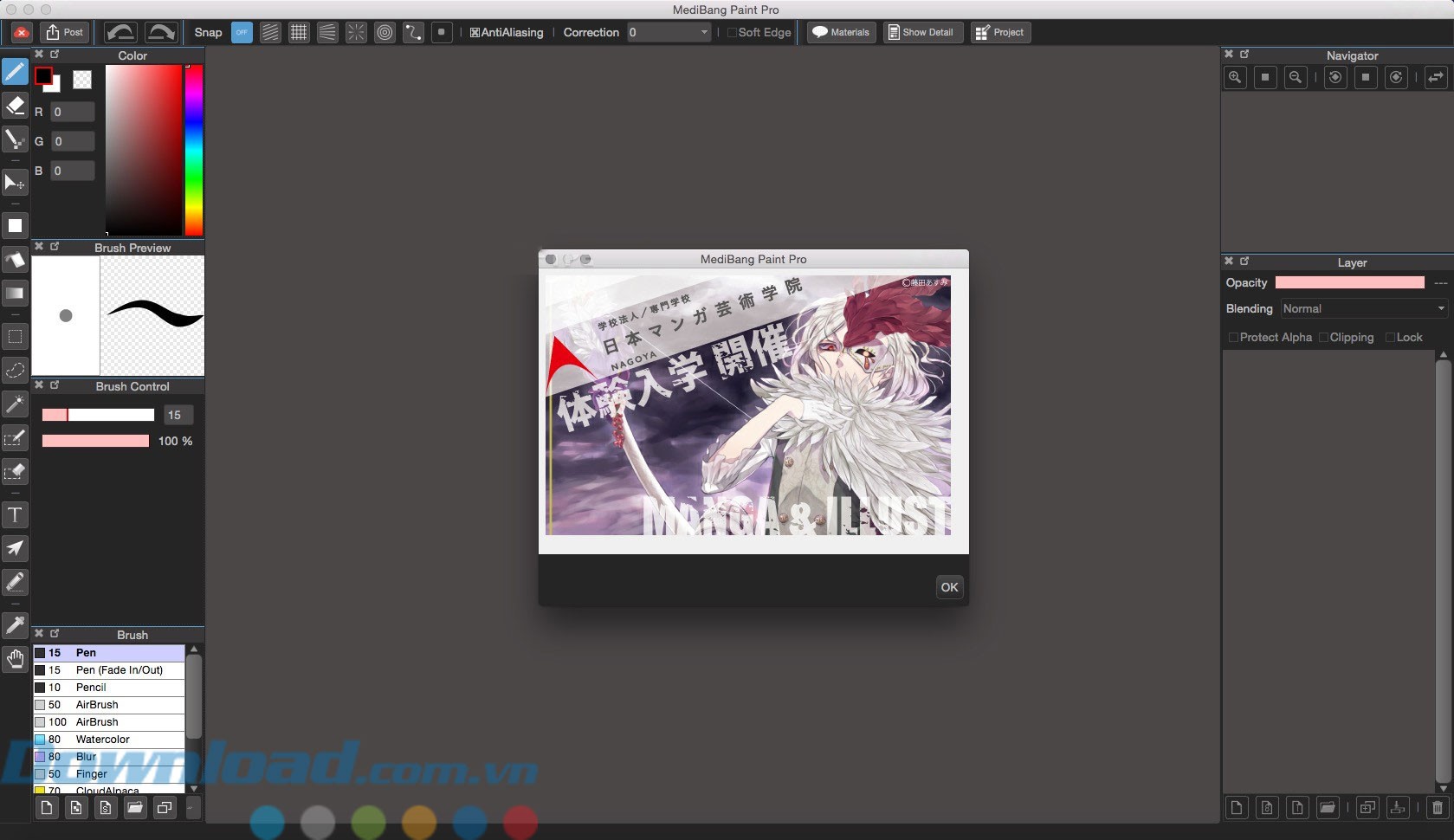1454x840 pixels.
Task: Enable Clipping in the Layer panel
Action: click(x=1323, y=338)
